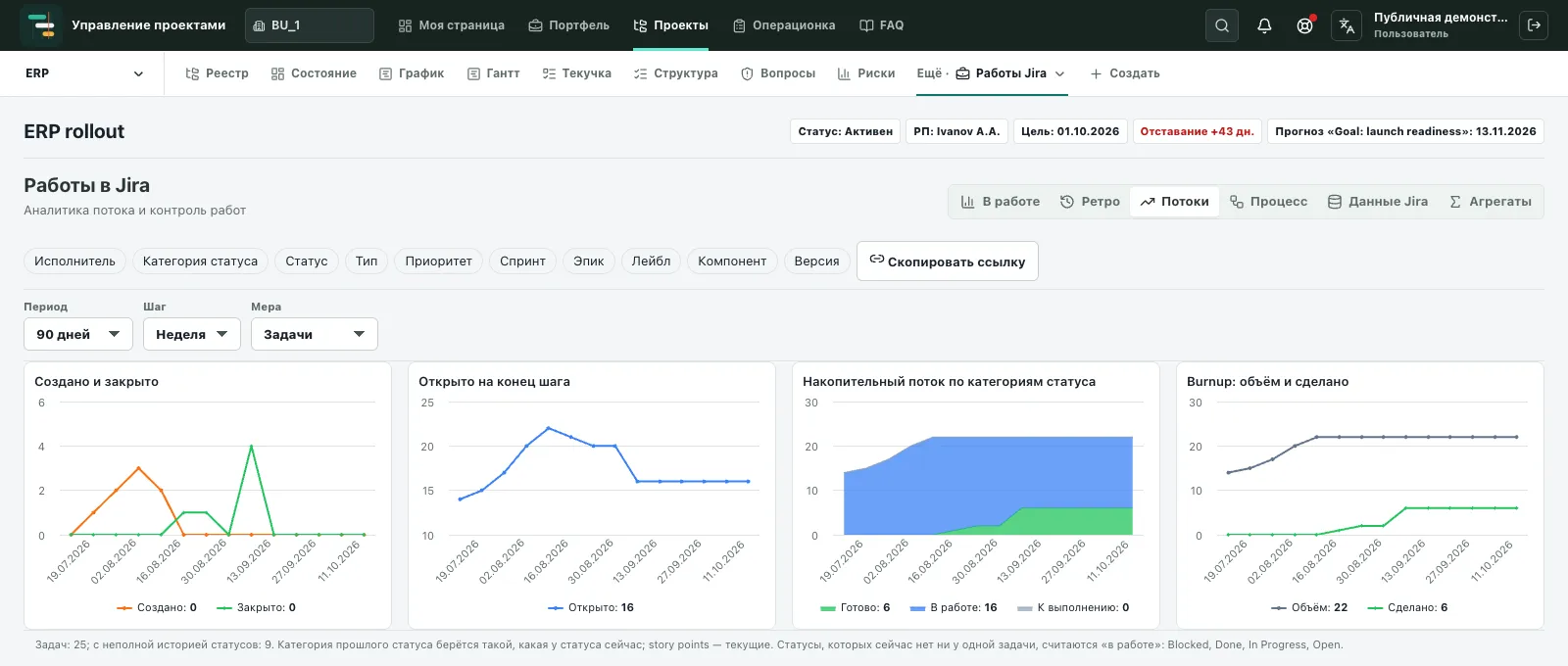Select the В работе view
The height and width of the screenshot is (666, 1568).
(1001, 202)
